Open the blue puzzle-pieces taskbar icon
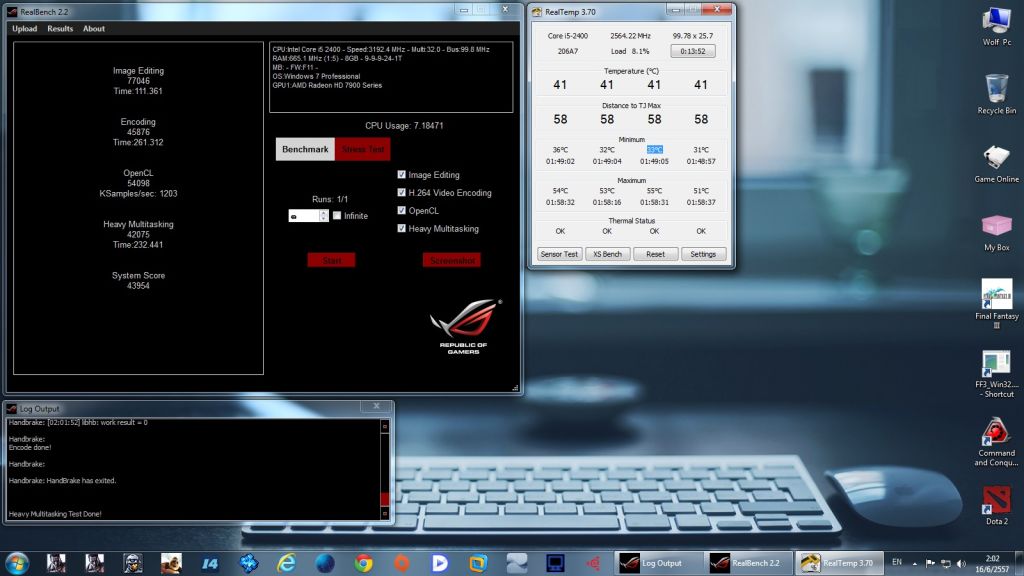 248,563
